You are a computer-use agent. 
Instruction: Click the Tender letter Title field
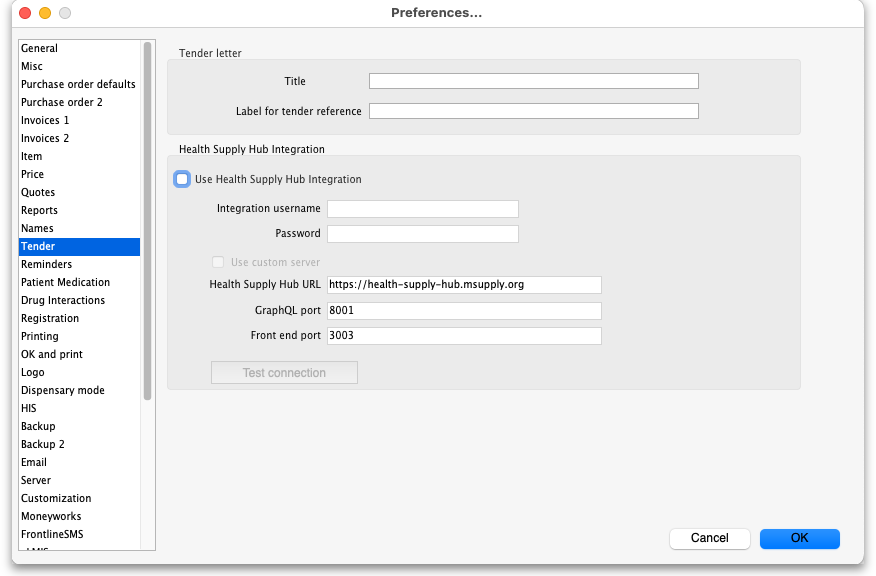point(533,82)
